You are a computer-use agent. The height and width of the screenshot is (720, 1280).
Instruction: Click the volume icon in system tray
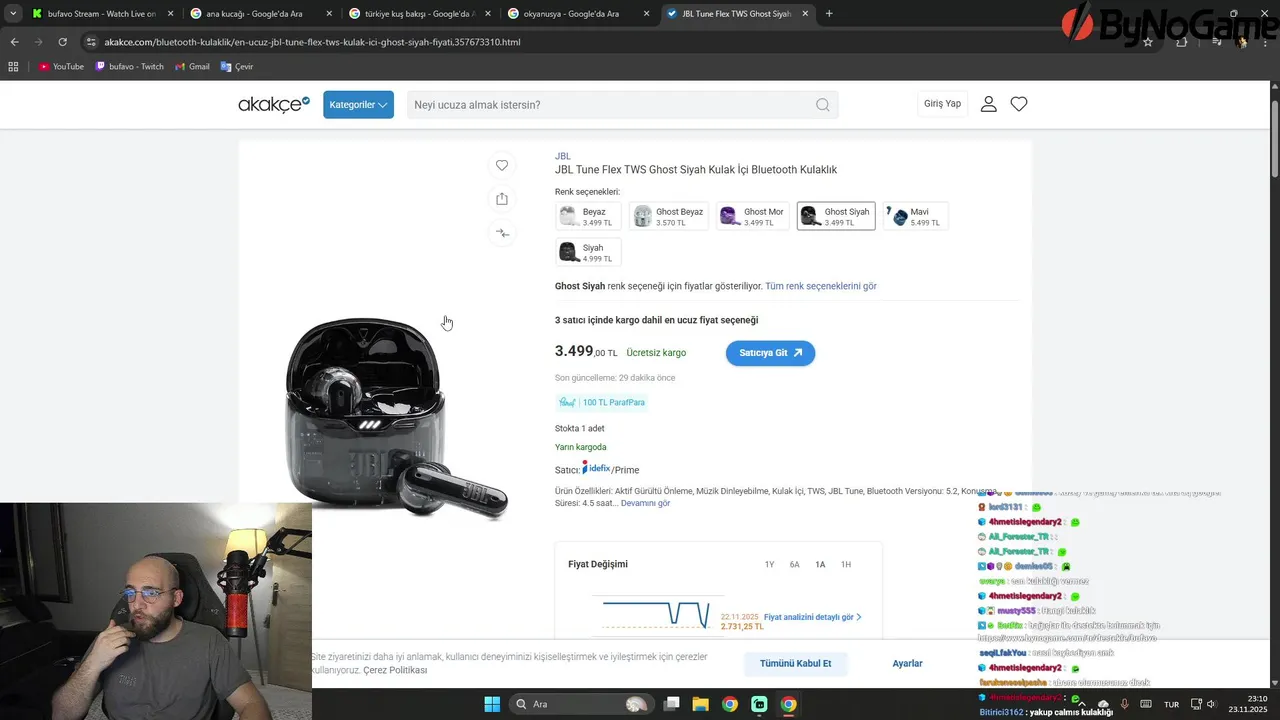coord(1211,705)
